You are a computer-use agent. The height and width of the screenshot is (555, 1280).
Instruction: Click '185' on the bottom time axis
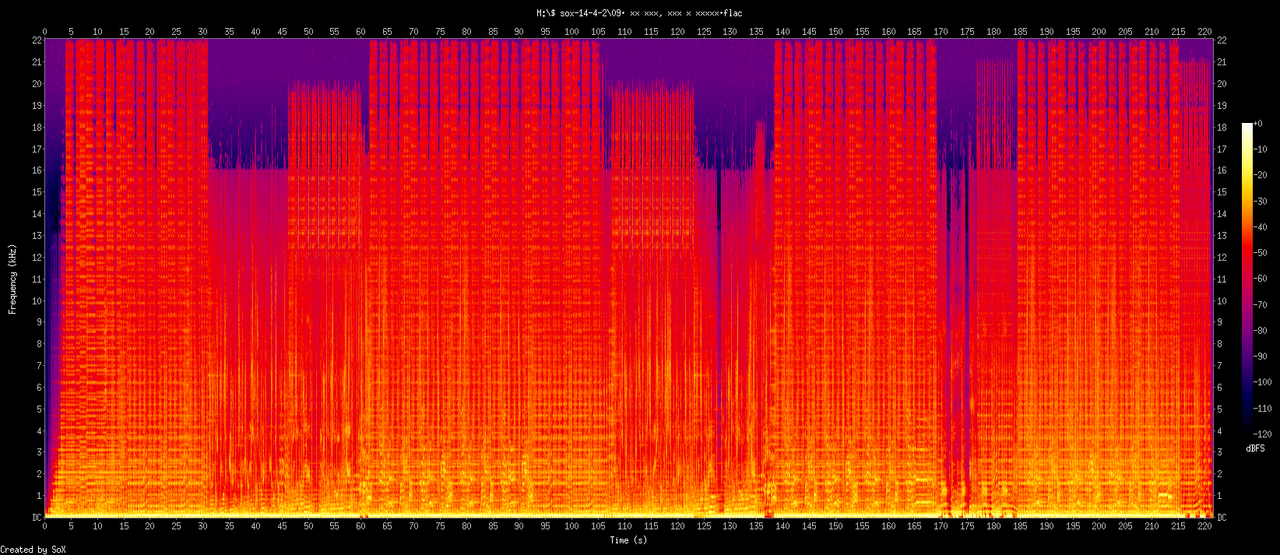1019,527
